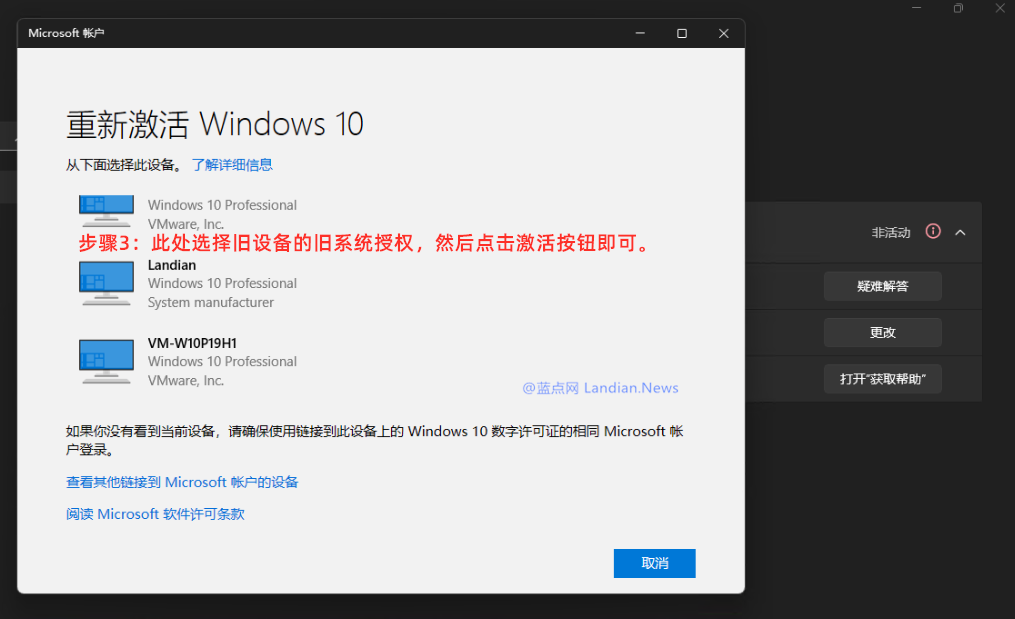Image resolution: width=1015 pixels, height=619 pixels.
Task: Open 阅读 Microsoft 软件许可条款 link
Action: click(155, 514)
